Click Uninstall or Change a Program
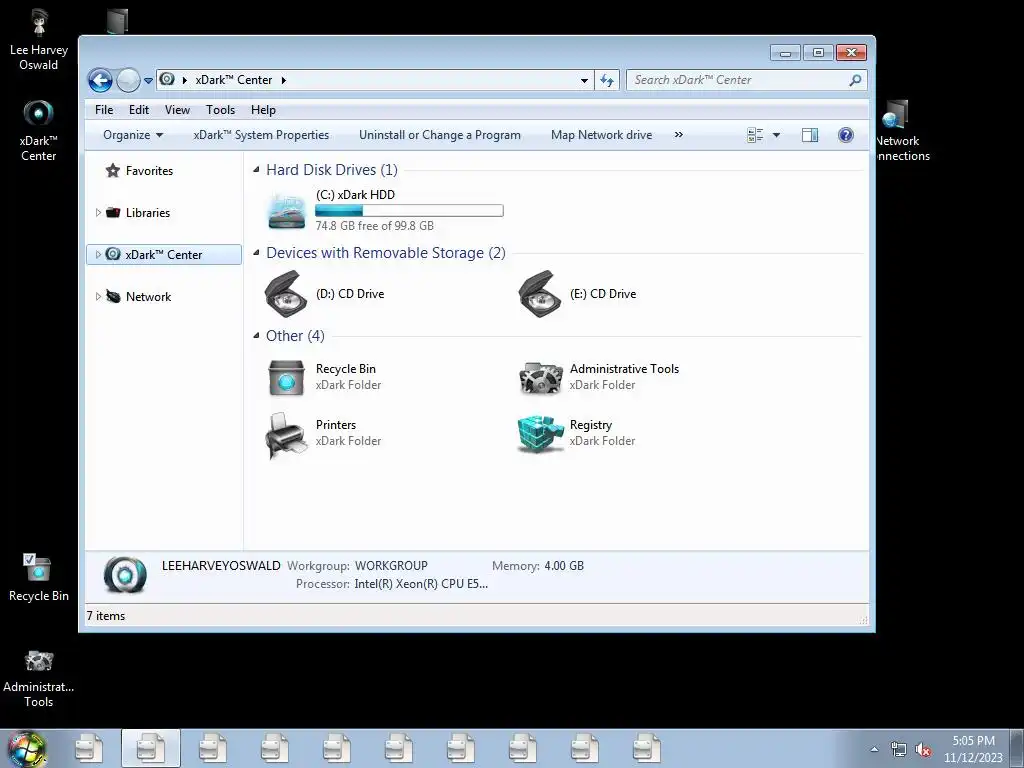 (440, 135)
